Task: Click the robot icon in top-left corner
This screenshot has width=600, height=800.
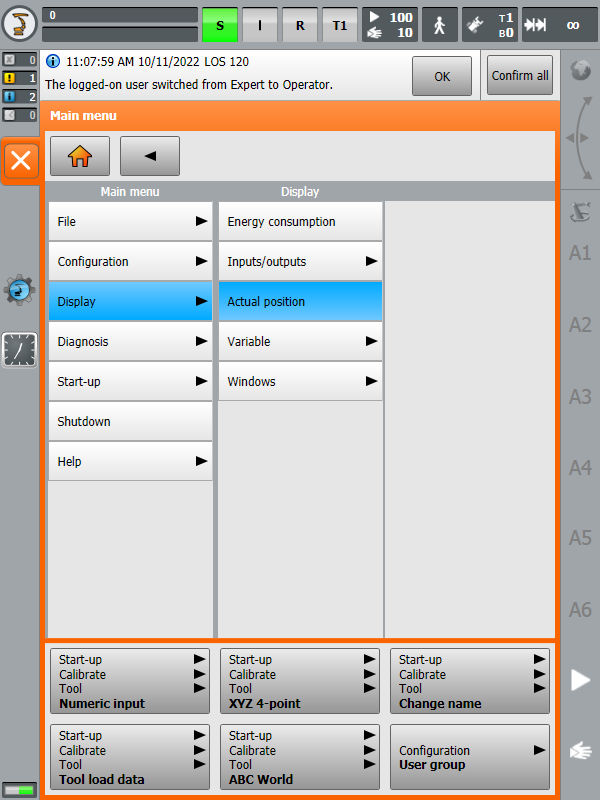Action: (x=20, y=24)
